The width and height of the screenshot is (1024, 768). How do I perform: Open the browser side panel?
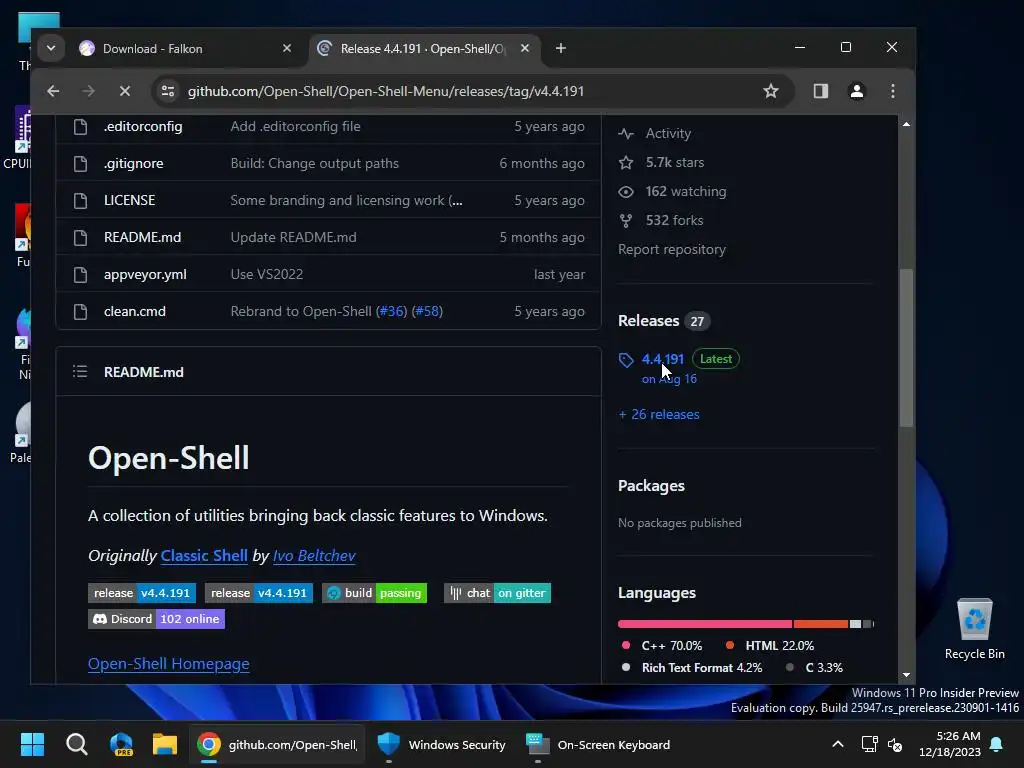[x=821, y=91]
